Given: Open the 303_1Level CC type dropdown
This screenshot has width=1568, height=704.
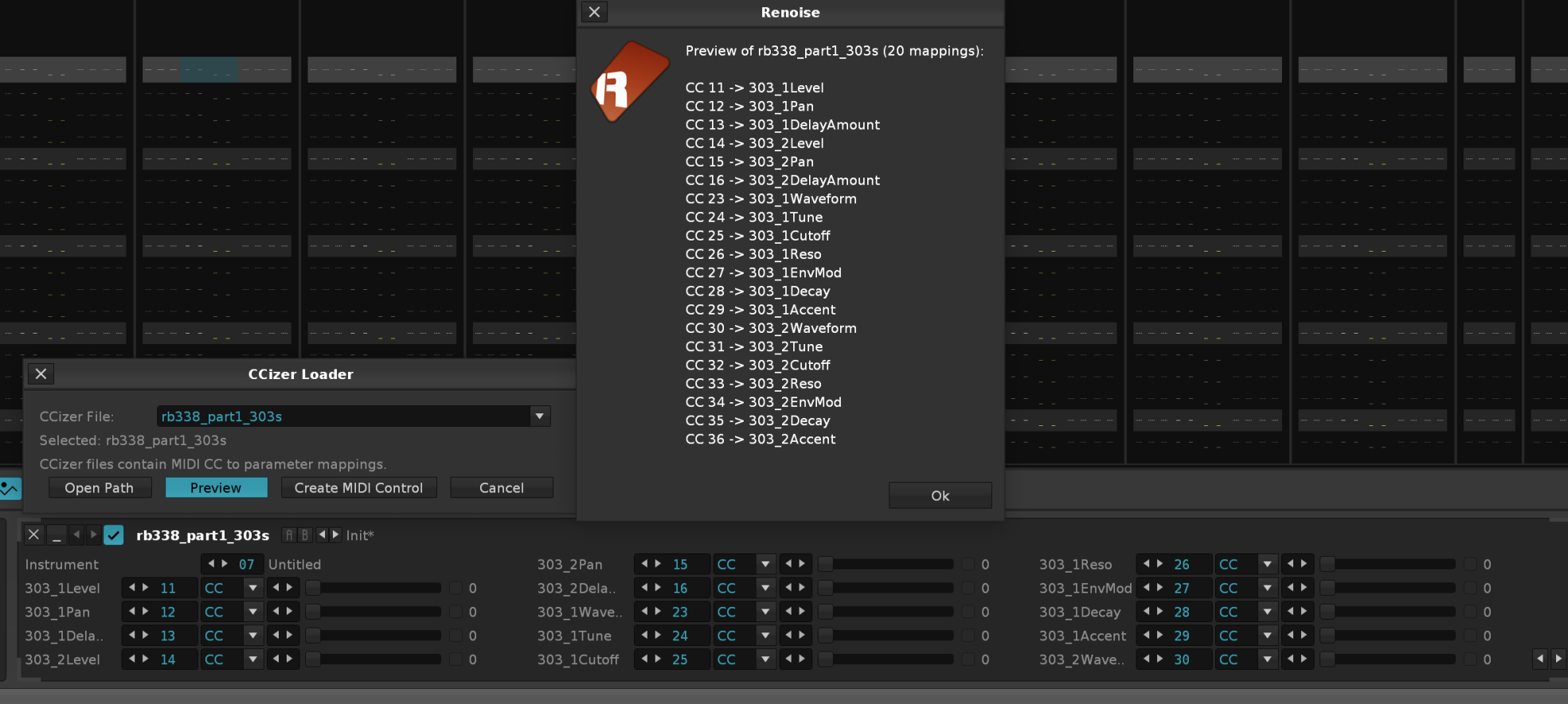Looking at the screenshot, I should click(252, 588).
